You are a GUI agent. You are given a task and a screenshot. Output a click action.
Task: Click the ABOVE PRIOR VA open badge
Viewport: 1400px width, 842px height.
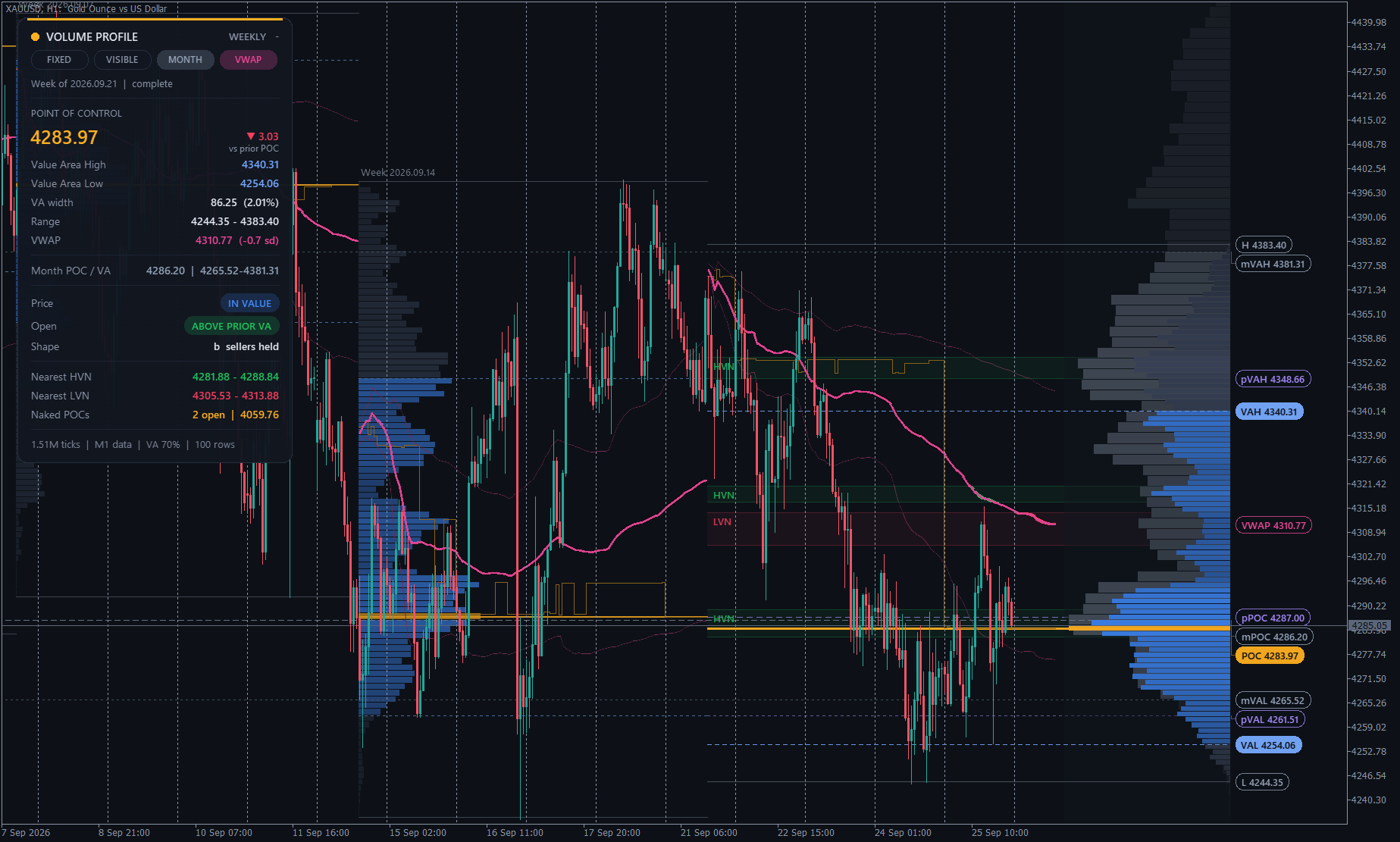point(231,326)
